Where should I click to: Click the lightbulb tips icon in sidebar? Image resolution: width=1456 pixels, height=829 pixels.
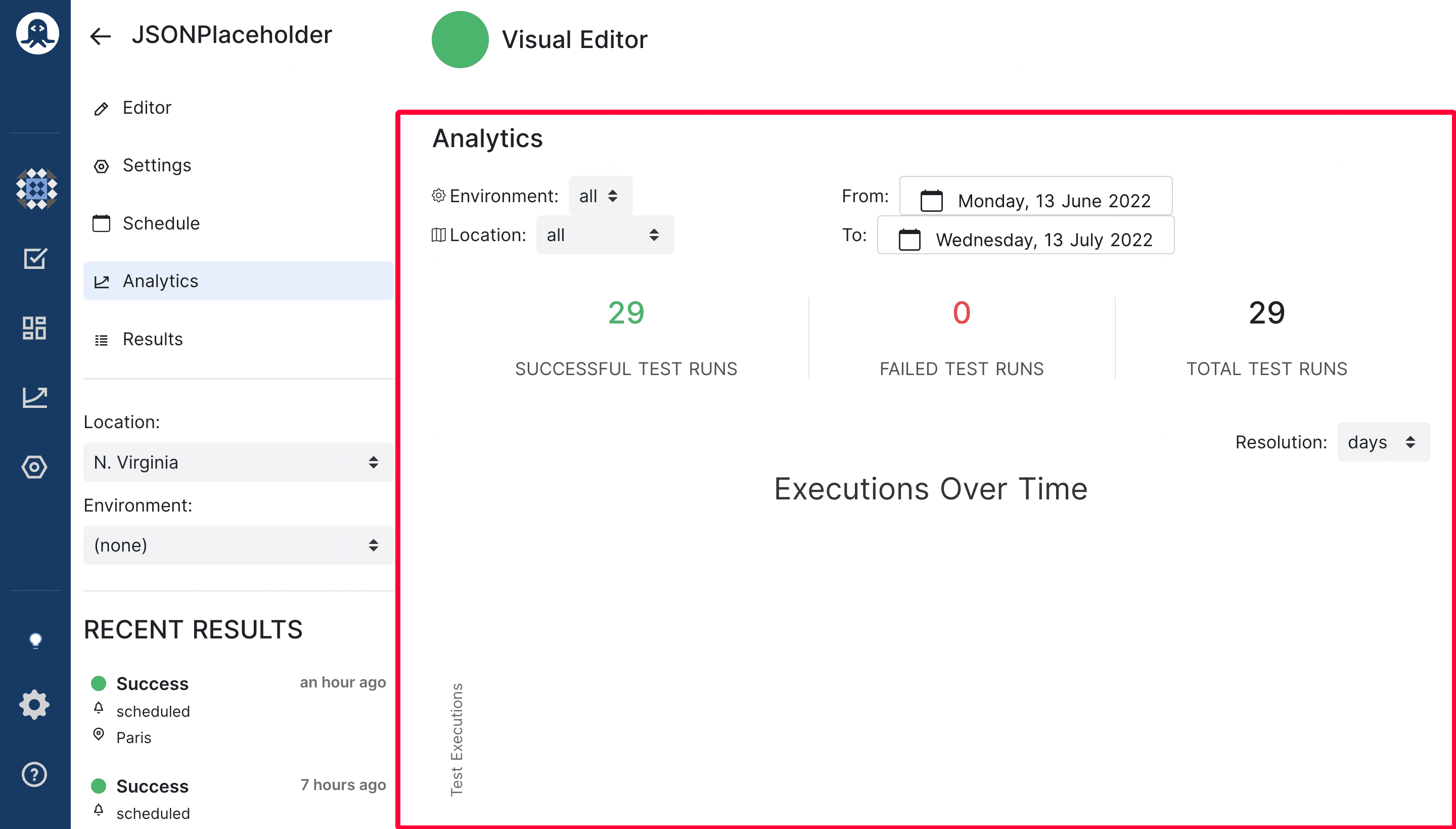35,640
